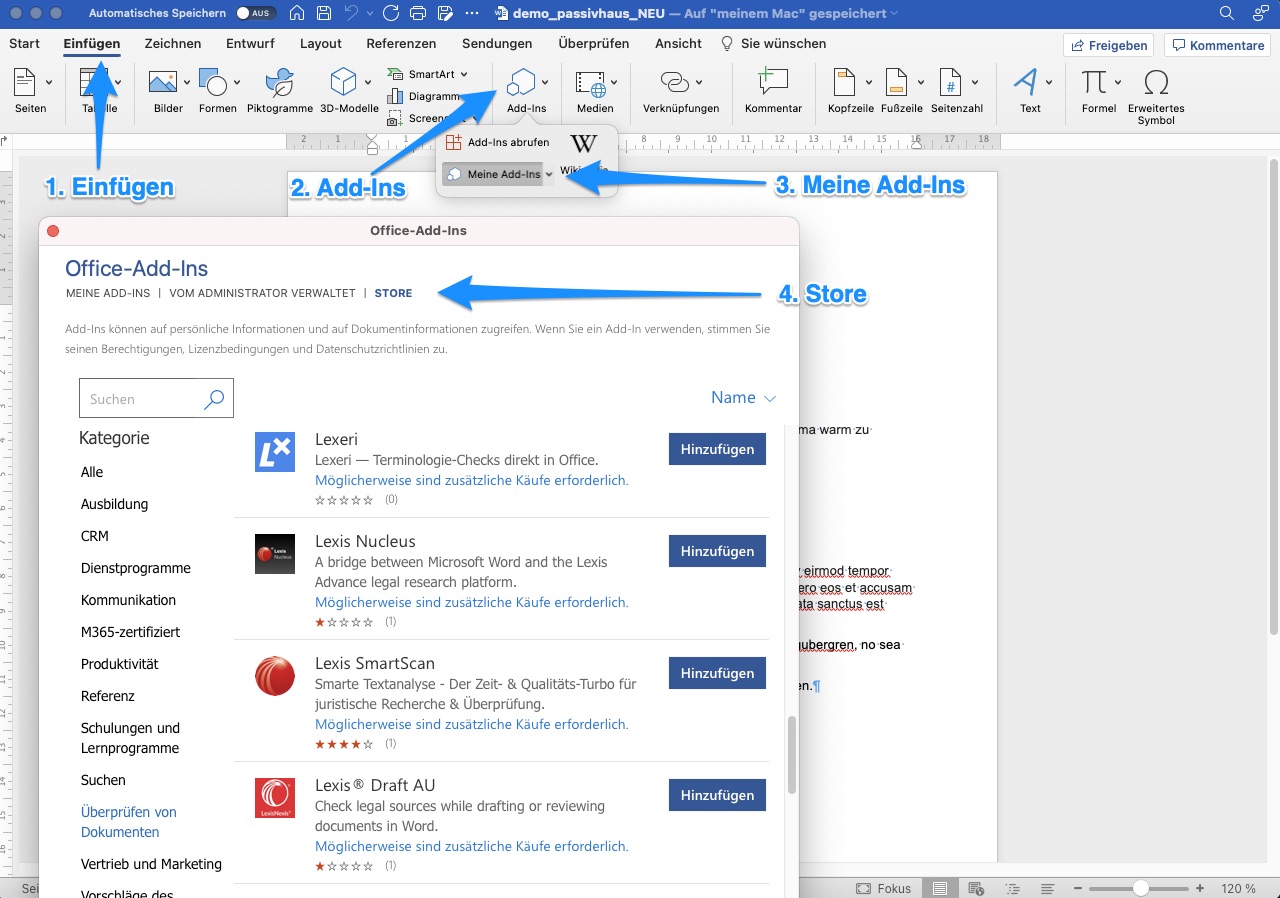Insert Piktogramme icons
1280x898 pixels.
279,82
